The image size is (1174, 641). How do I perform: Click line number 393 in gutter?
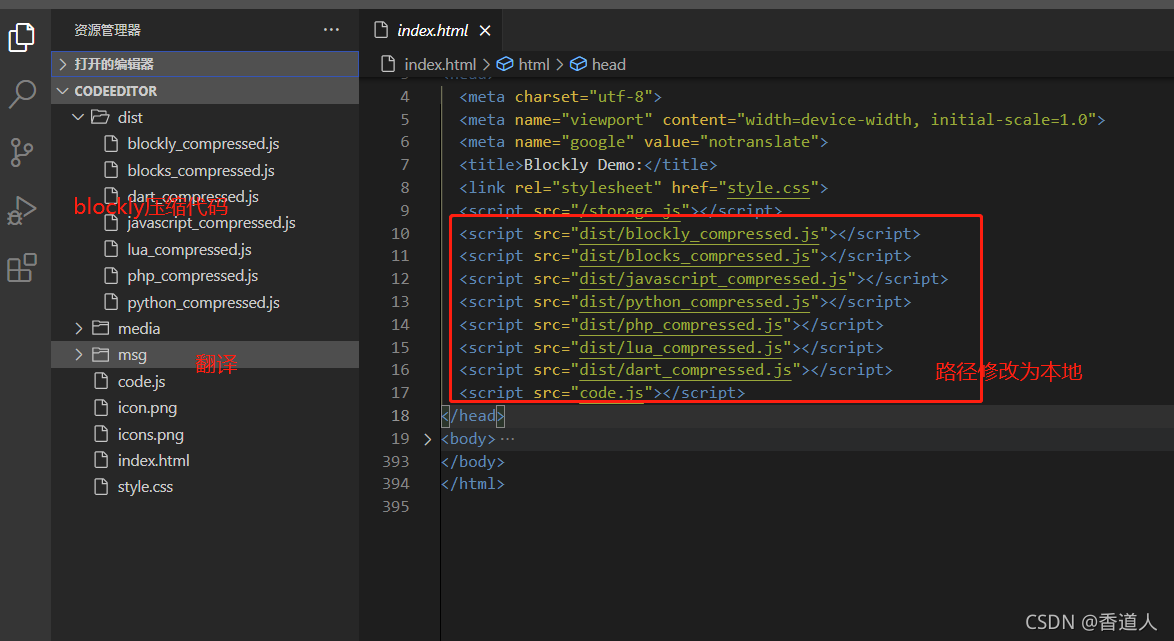coord(396,461)
